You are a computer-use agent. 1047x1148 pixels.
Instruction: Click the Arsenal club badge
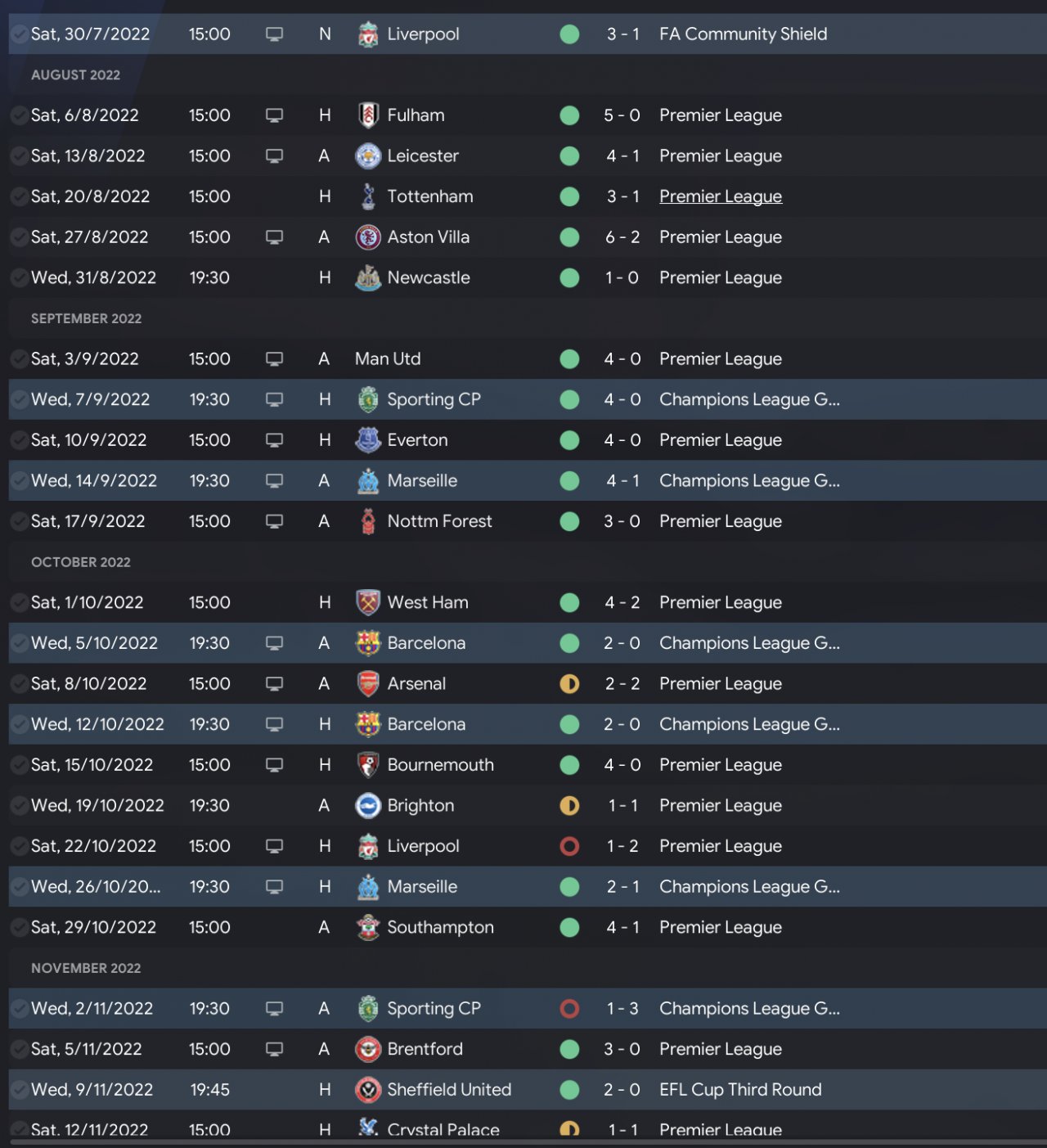(x=368, y=684)
